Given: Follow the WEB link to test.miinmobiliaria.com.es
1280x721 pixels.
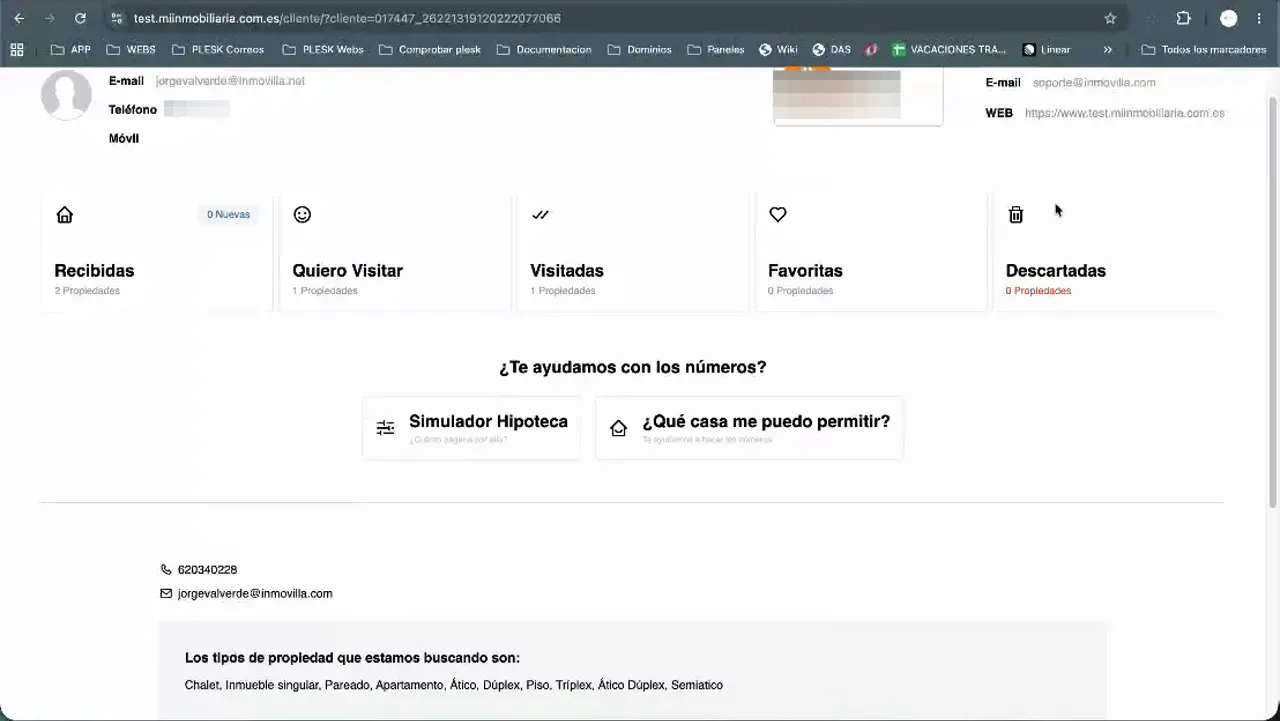Looking at the screenshot, I should click(x=1125, y=113).
